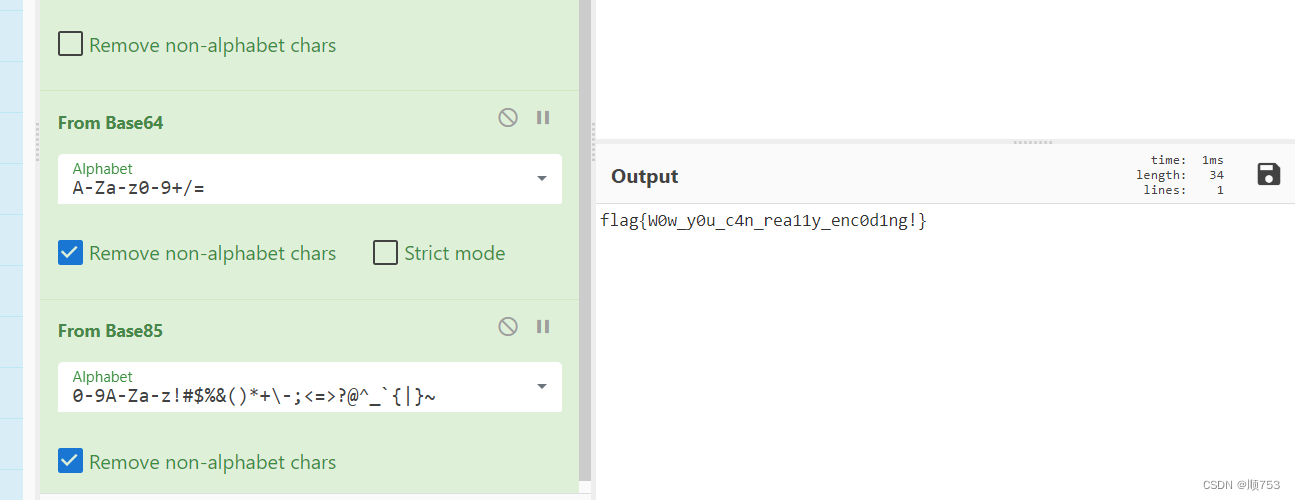Click the From Base85 operation title
The height and width of the screenshot is (500, 1295).
[110, 331]
